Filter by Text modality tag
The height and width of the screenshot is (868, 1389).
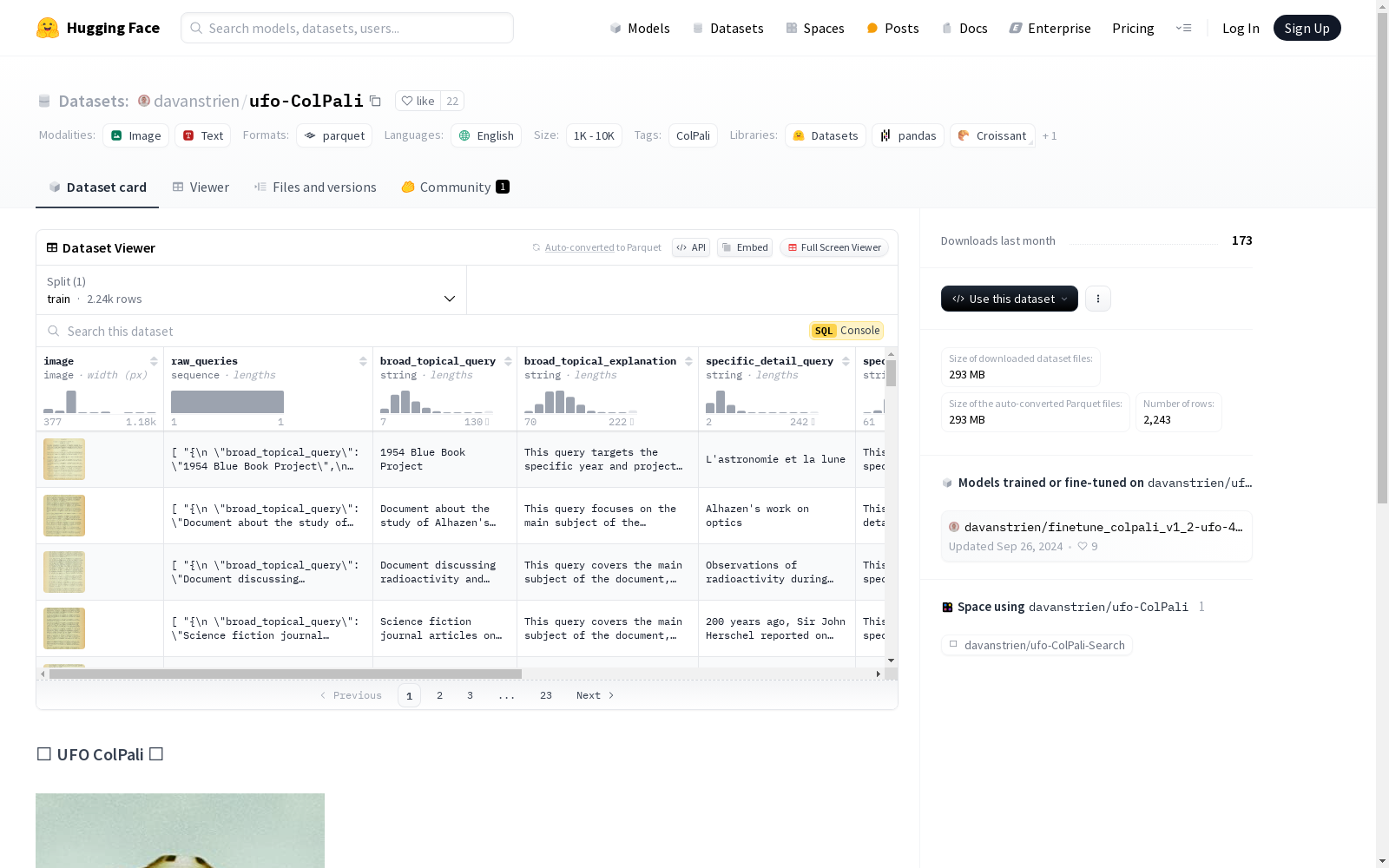[x=203, y=135]
